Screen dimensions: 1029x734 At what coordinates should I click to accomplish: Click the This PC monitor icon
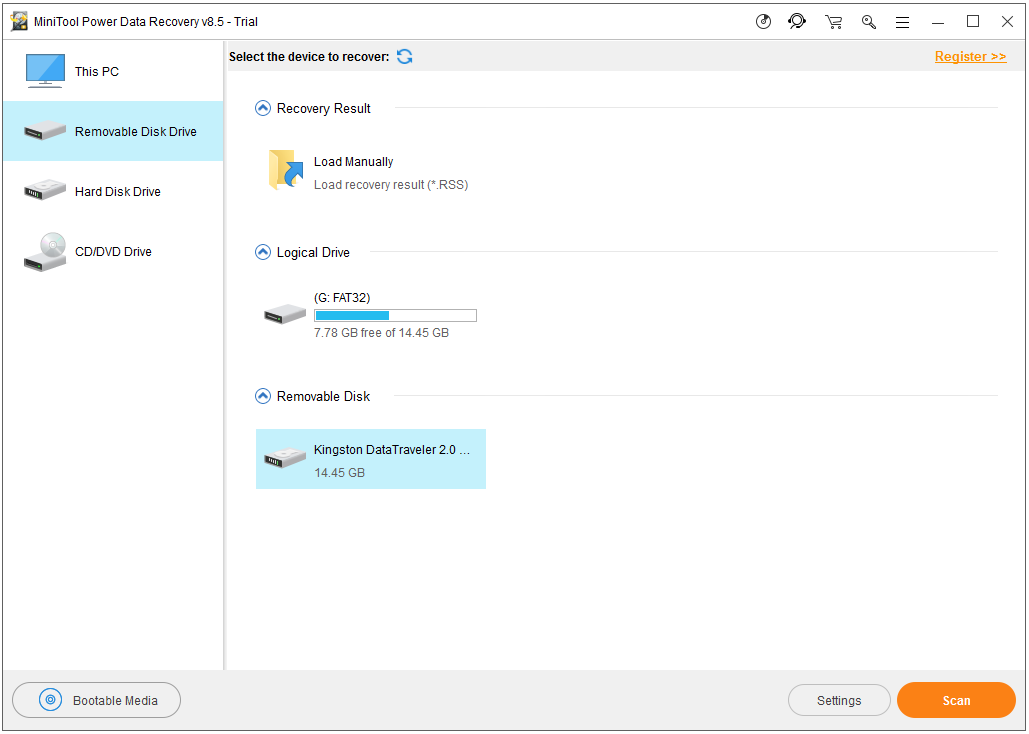pyautogui.click(x=45, y=71)
